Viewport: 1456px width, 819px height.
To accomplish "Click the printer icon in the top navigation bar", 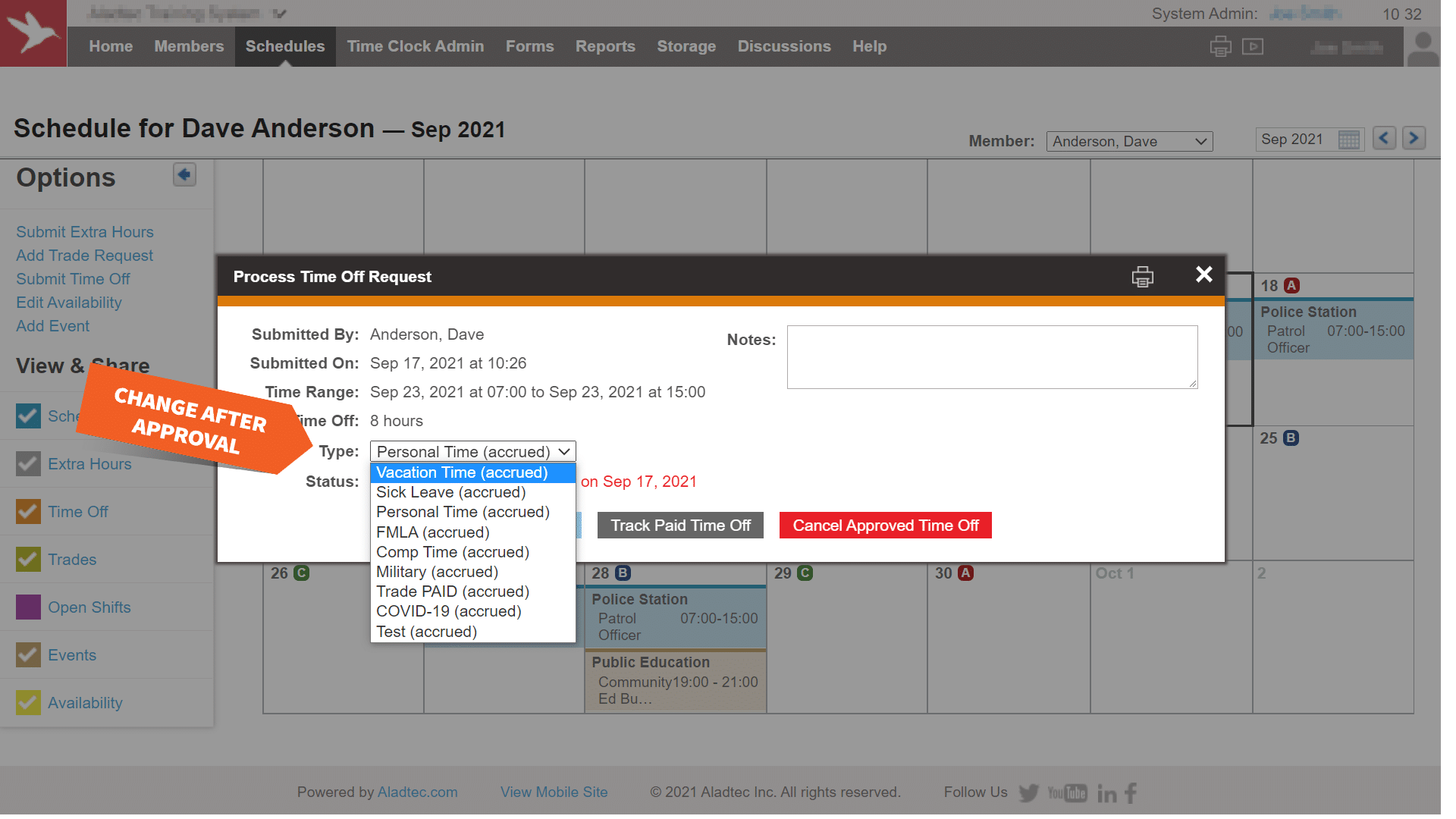I will pos(1220,46).
